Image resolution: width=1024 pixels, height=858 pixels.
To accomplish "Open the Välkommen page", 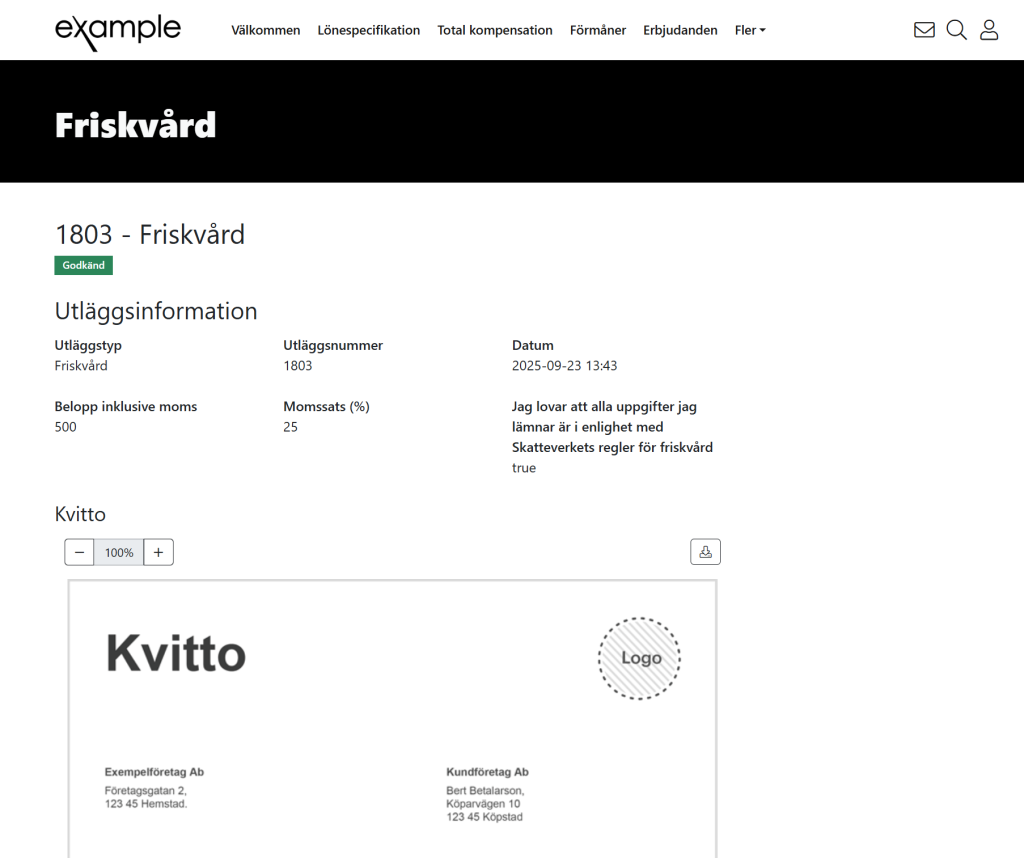I will pyautogui.click(x=265, y=30).
